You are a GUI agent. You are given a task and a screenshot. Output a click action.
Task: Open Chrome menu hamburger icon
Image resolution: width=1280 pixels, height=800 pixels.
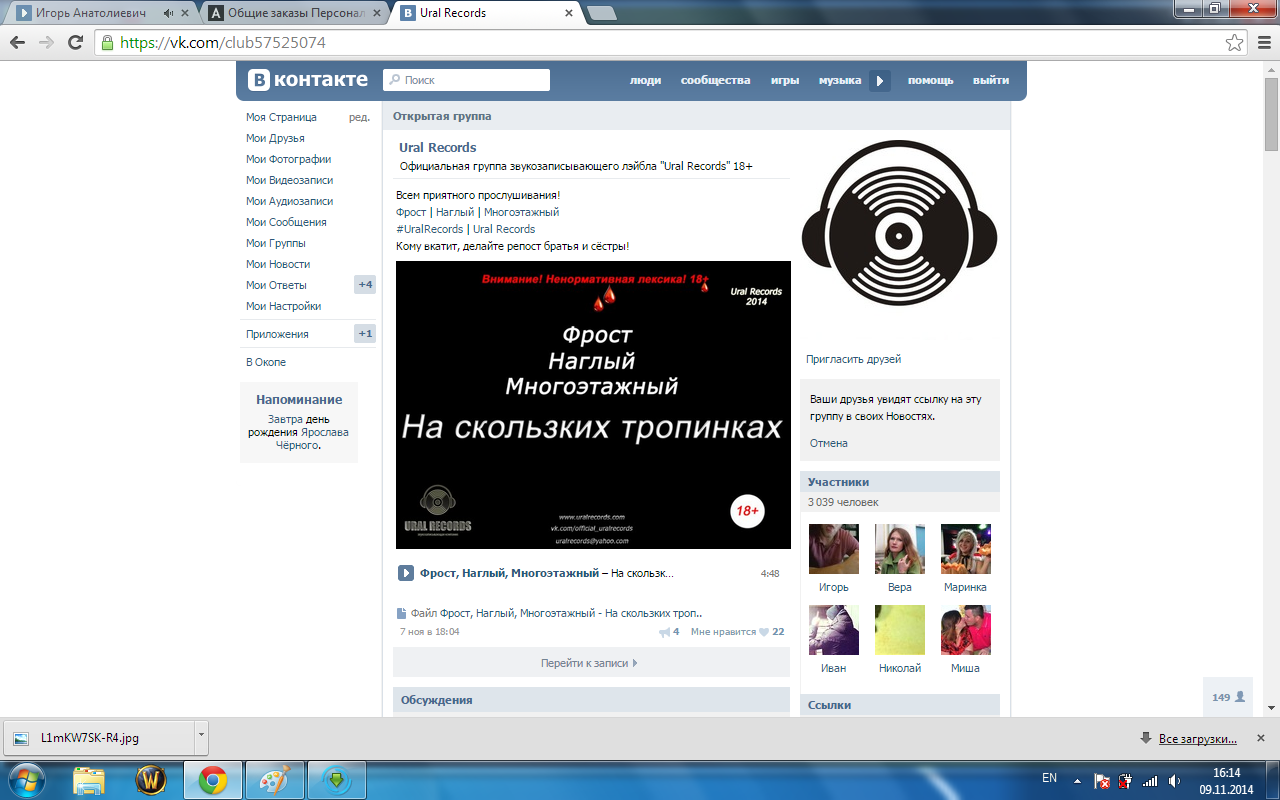point(1262,43)
